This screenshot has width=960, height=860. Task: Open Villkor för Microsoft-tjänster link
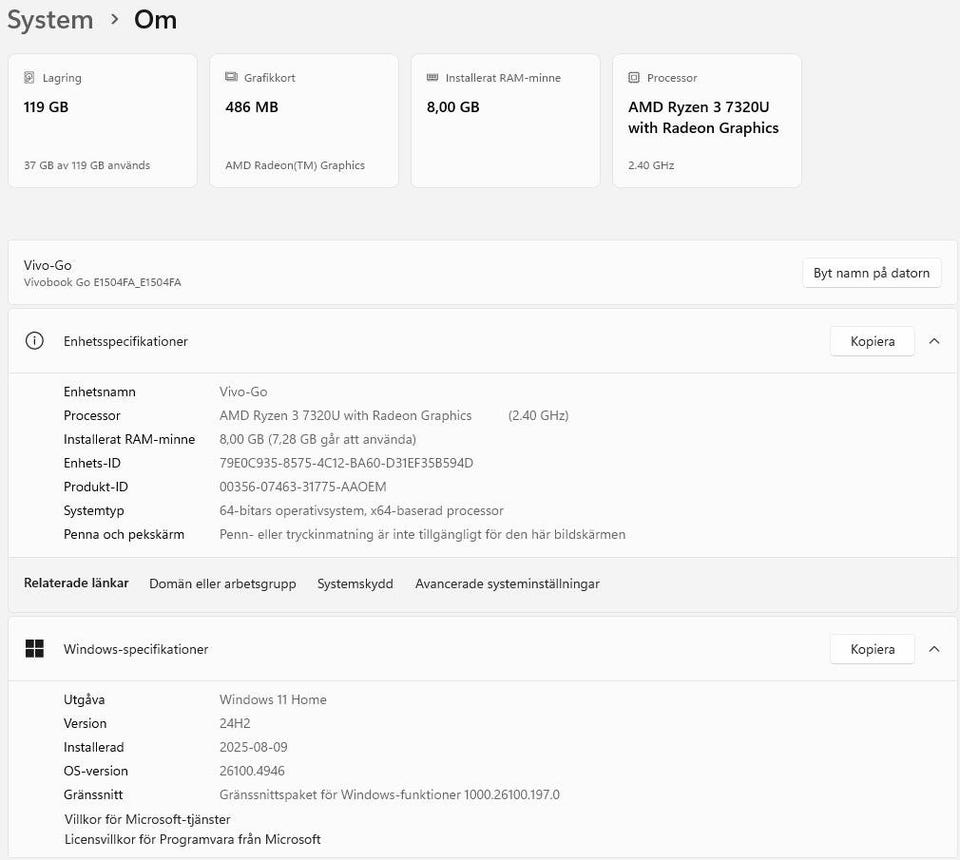tap(147, 820)
